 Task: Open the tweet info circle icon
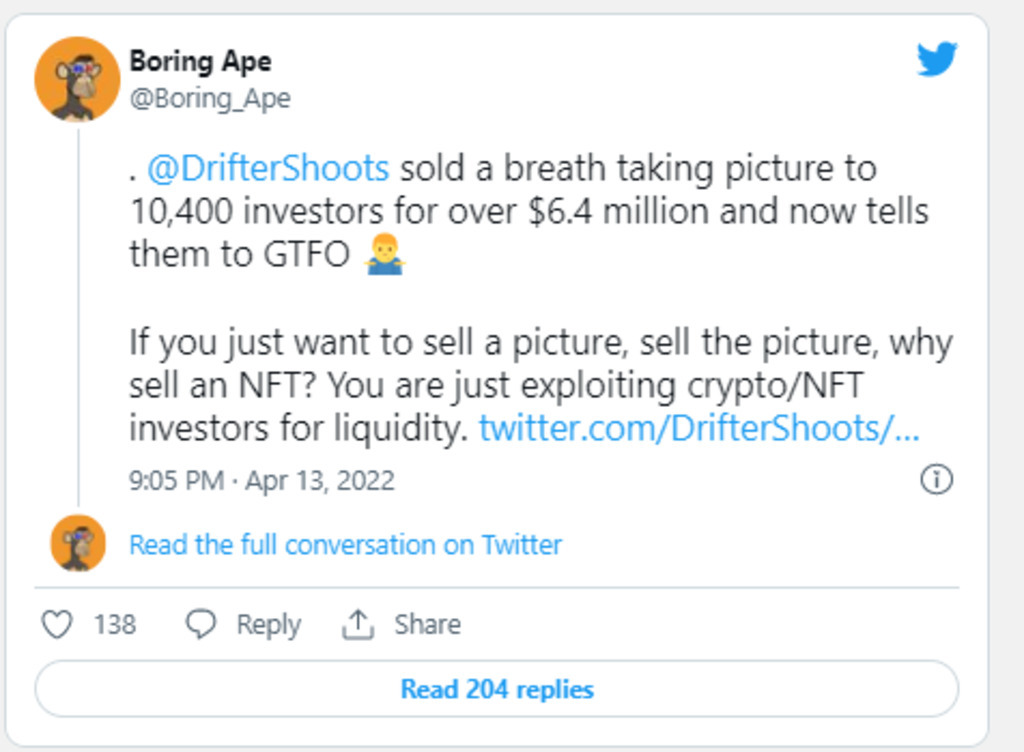tap(935, 480)
